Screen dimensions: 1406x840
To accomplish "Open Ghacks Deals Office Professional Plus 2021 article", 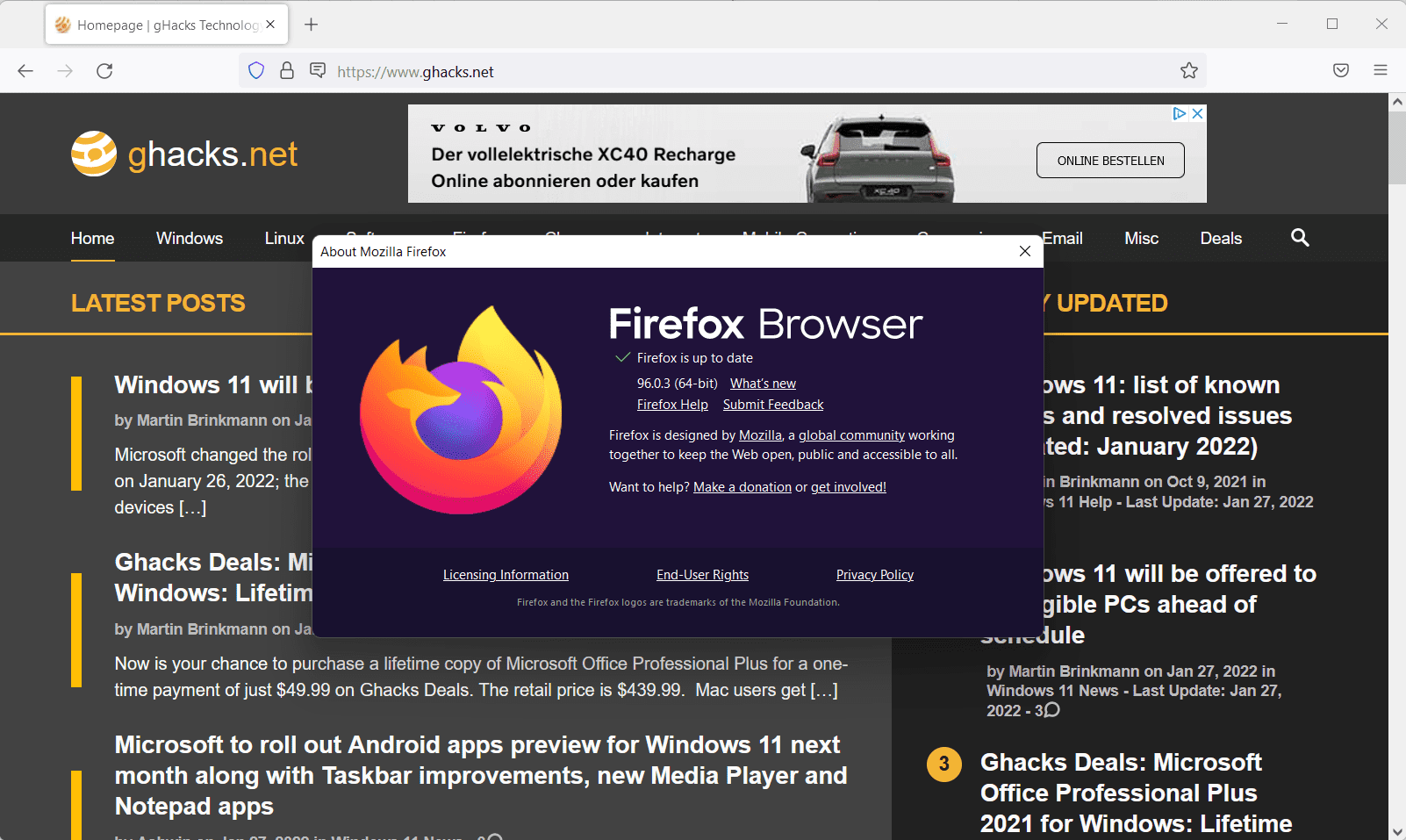I will tap(1136, 793).
